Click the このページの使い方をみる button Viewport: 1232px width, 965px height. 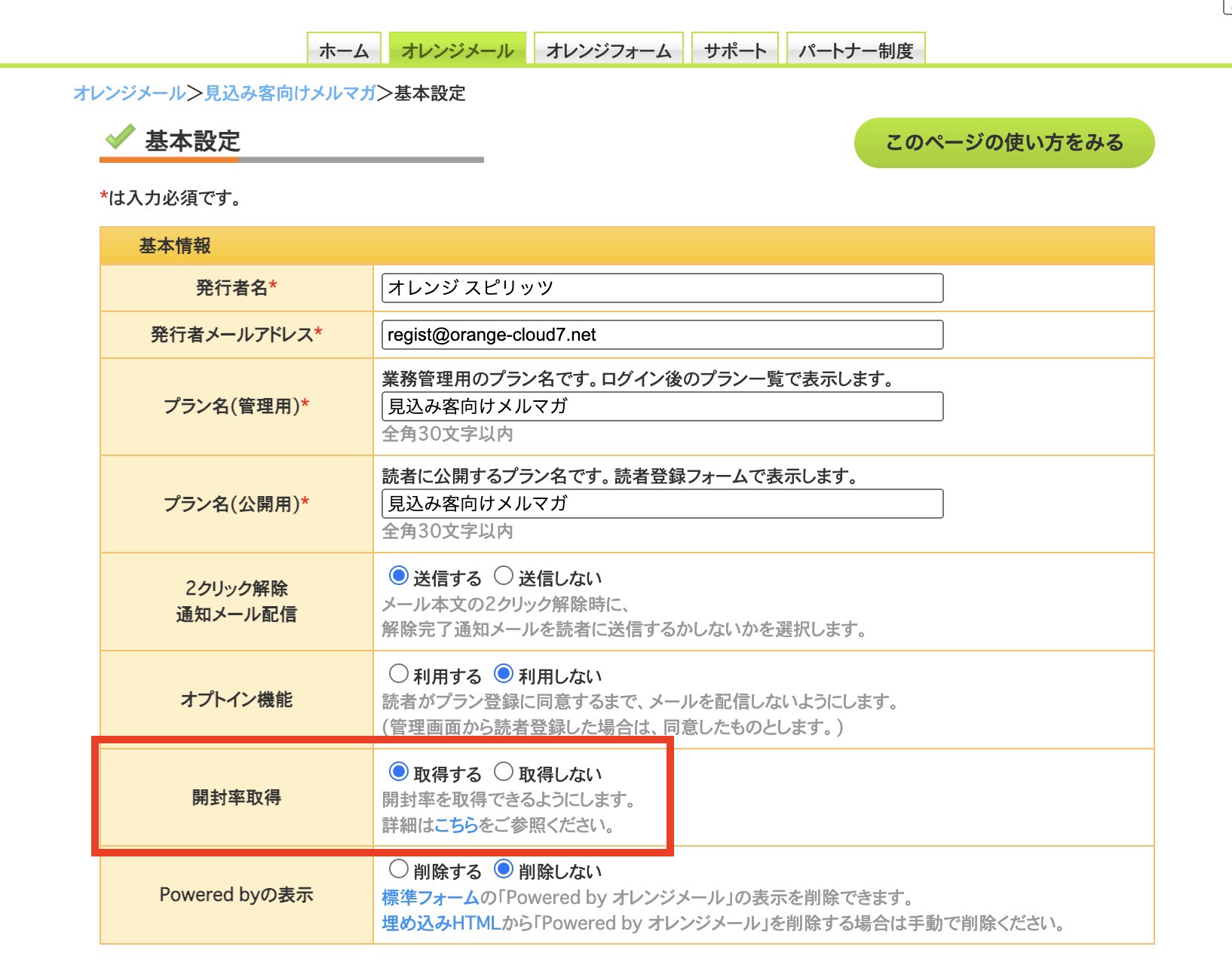tap(1004, 142)
